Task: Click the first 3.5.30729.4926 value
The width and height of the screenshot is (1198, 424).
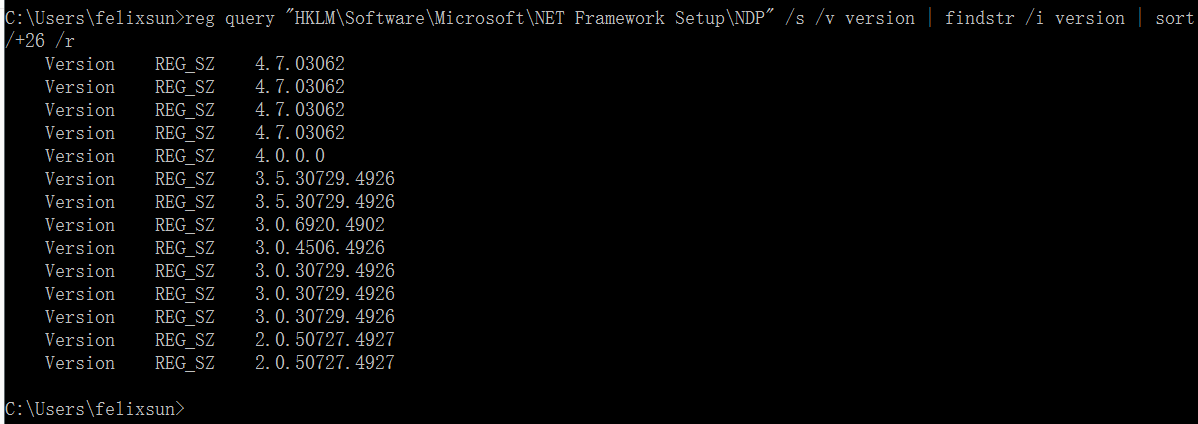Action: [x=324, y=179]
